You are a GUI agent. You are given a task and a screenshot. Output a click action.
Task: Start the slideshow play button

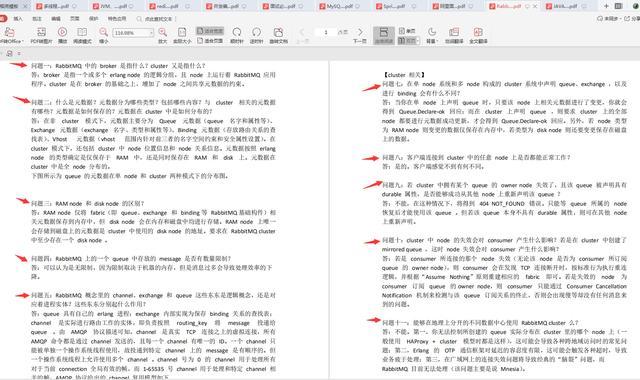[62, 35]
